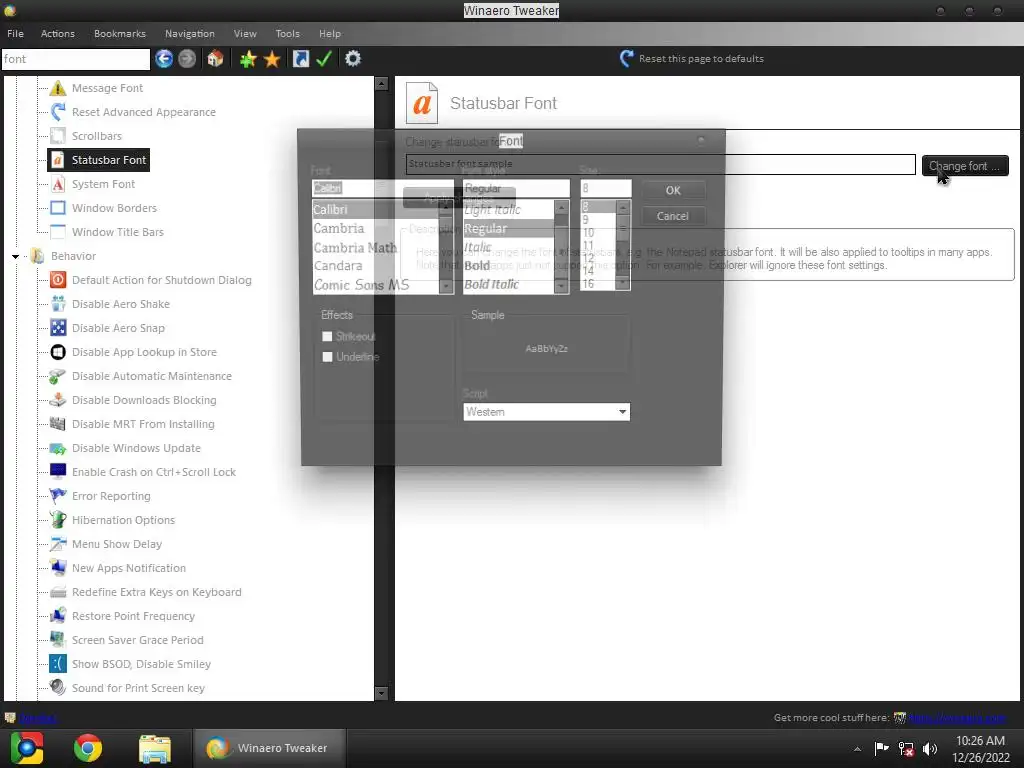Select Message Font in the tree
1024x768 pixels.
pos(107,88)
